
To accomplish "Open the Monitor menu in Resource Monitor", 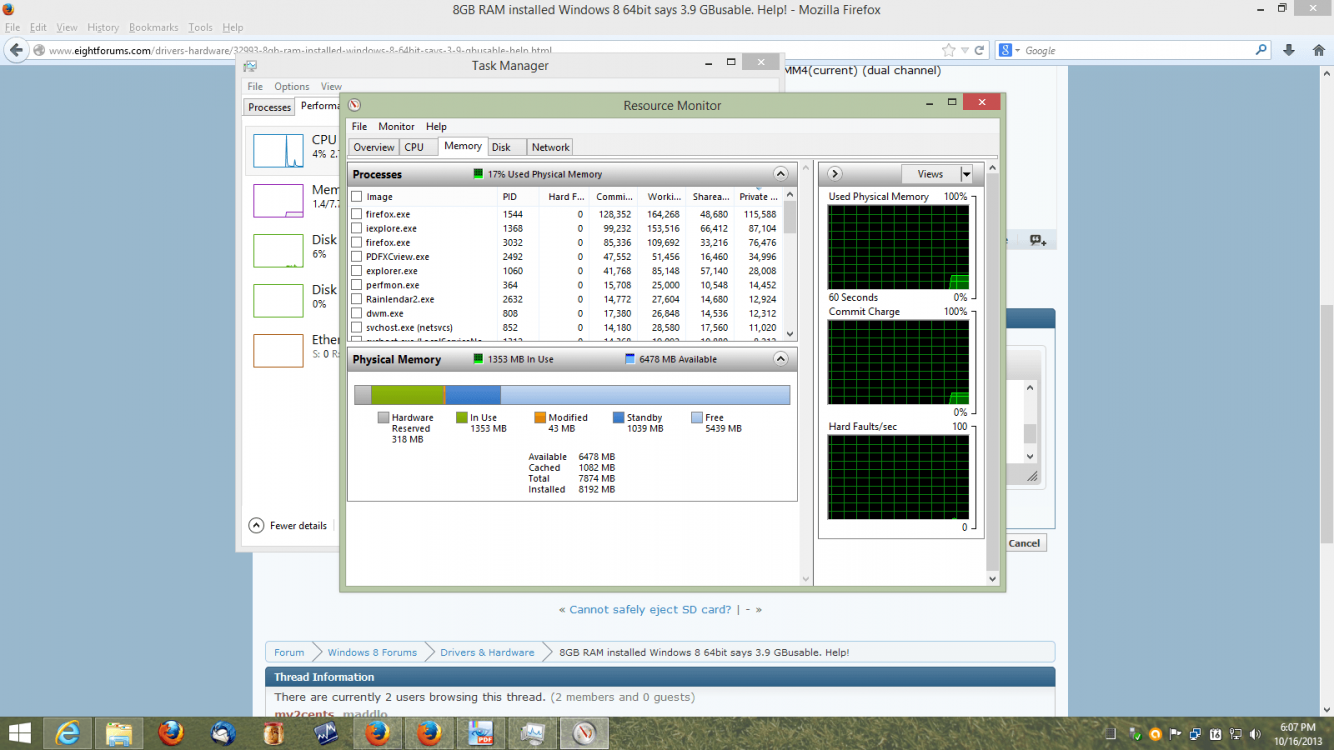I will tap(396, 127).
